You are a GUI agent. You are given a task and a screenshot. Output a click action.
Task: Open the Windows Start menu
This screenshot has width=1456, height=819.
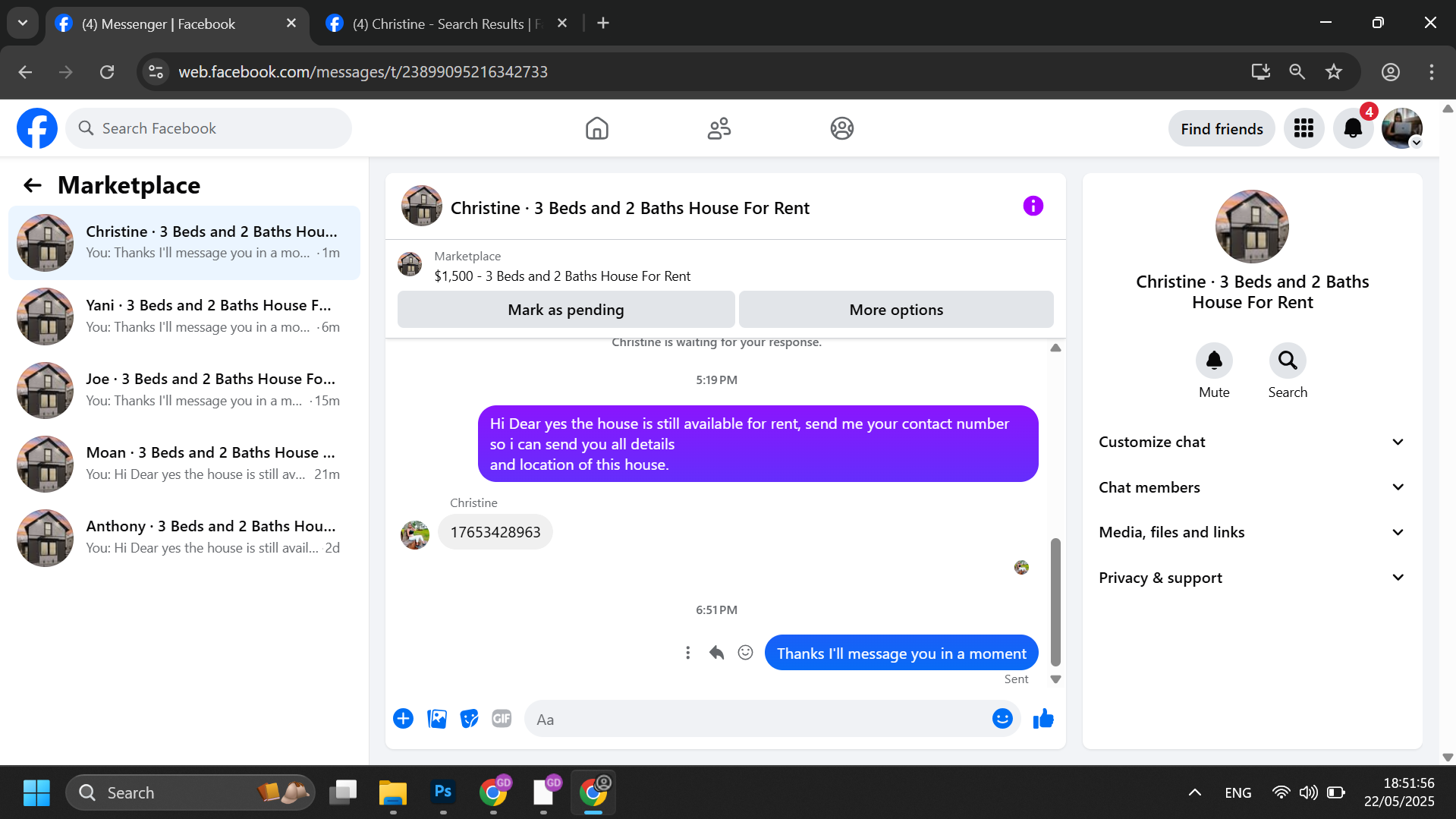pyautogui.click(x=36, y=792)
